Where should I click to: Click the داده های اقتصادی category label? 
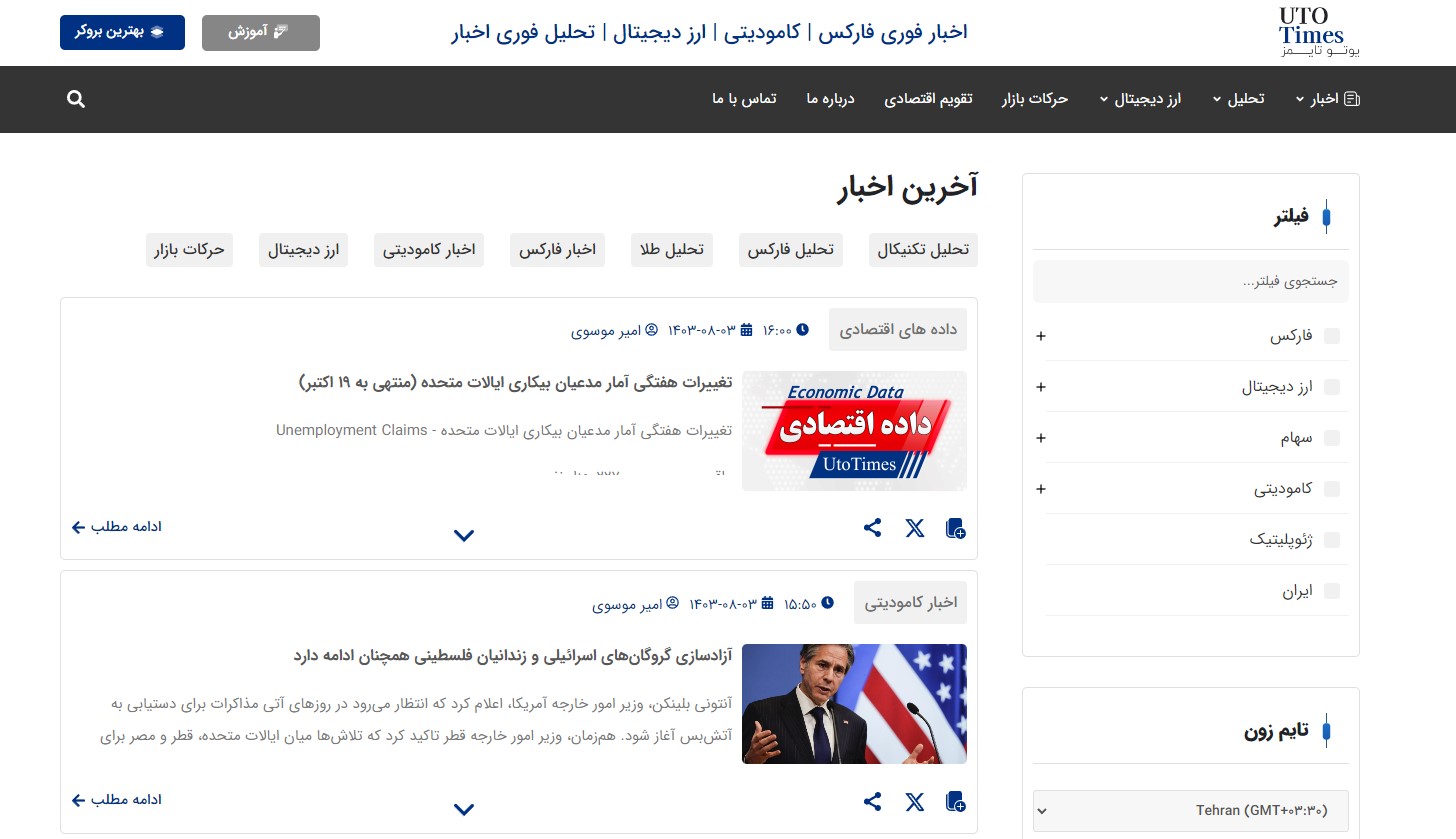pyautogui.click(x=898, y=329)
